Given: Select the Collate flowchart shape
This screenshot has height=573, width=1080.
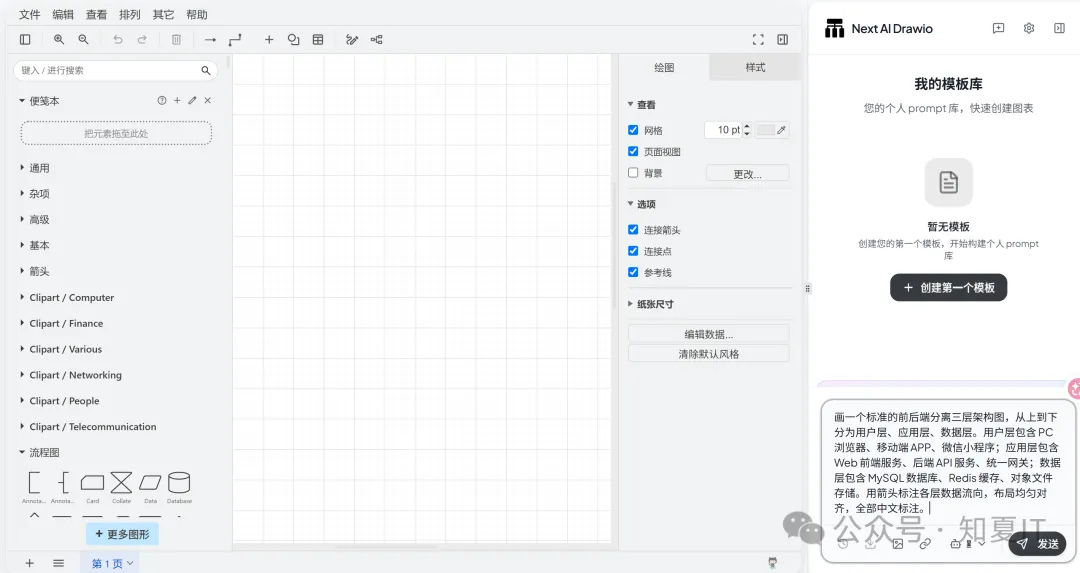Looking at the screenshot, I should click(121, 483).
